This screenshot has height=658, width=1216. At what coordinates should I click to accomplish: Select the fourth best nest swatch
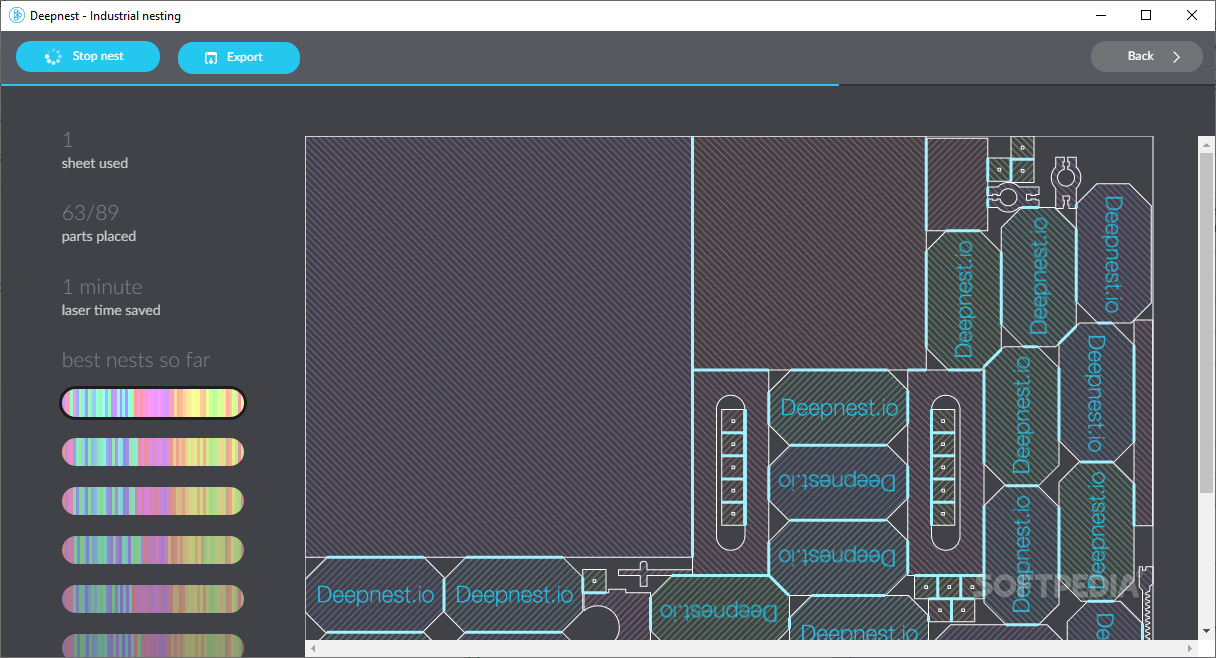[153, 550]
